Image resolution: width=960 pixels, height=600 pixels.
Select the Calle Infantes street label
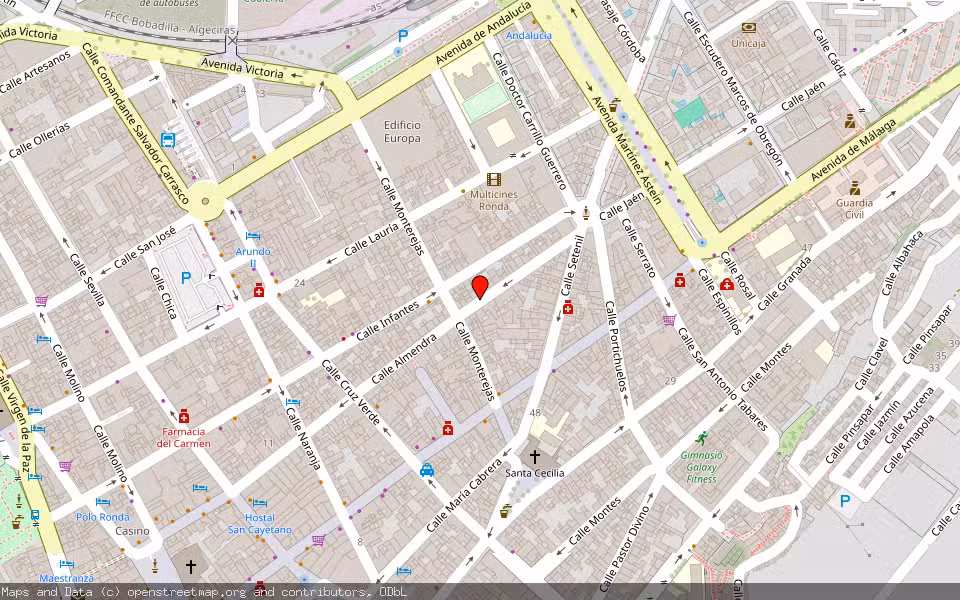click(x=388, y=320)
